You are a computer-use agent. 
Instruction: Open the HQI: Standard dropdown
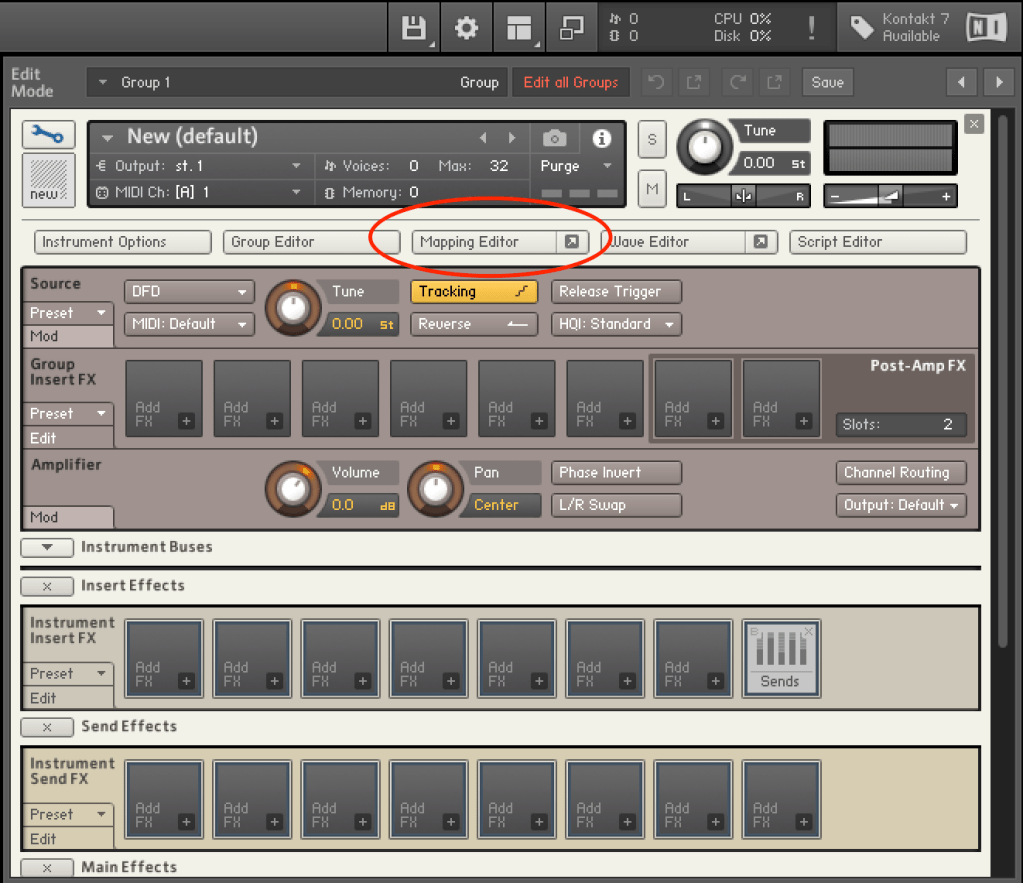point(615,324)
